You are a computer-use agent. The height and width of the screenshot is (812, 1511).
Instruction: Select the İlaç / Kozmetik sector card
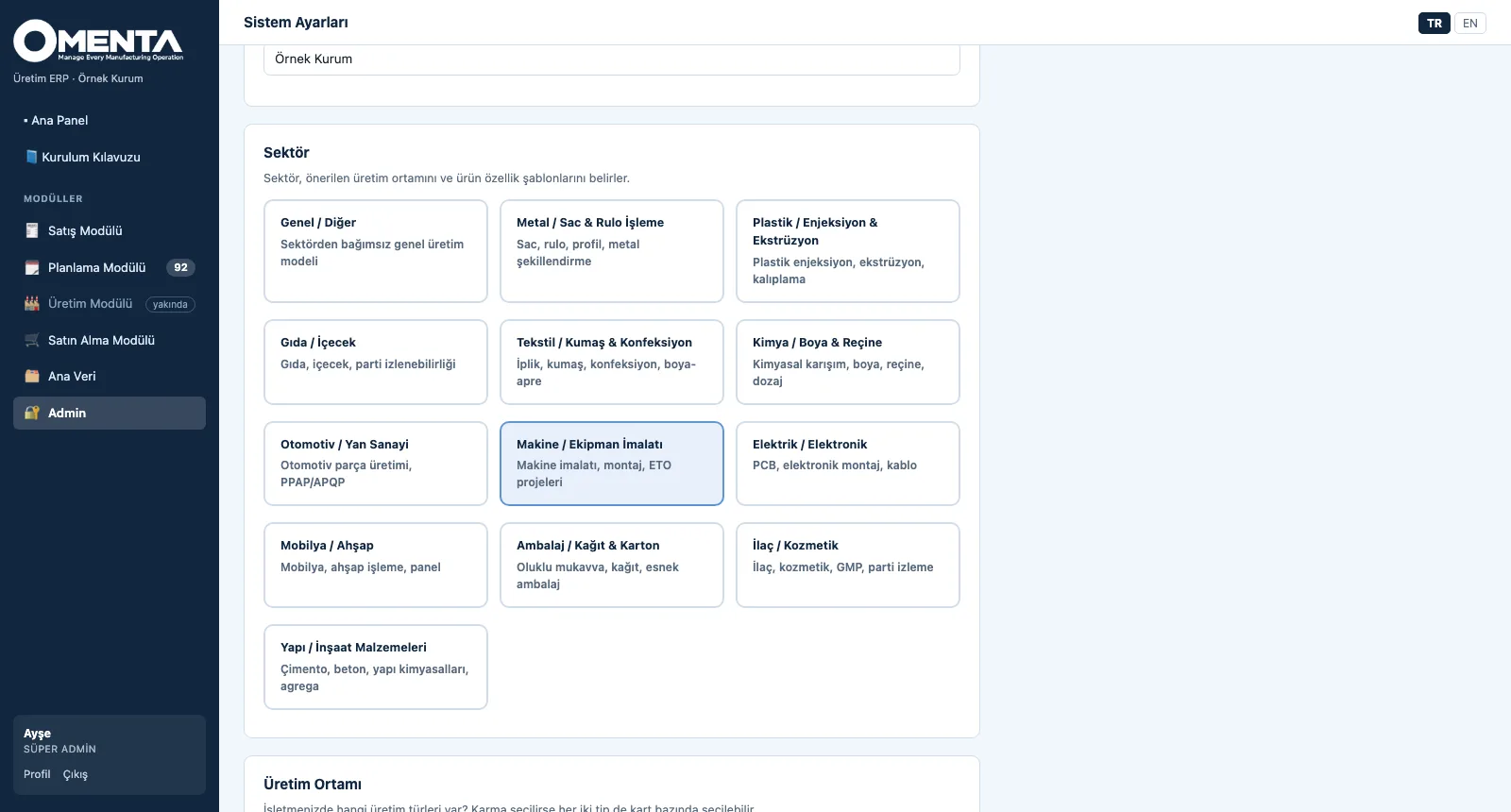[x=848, y=565]
